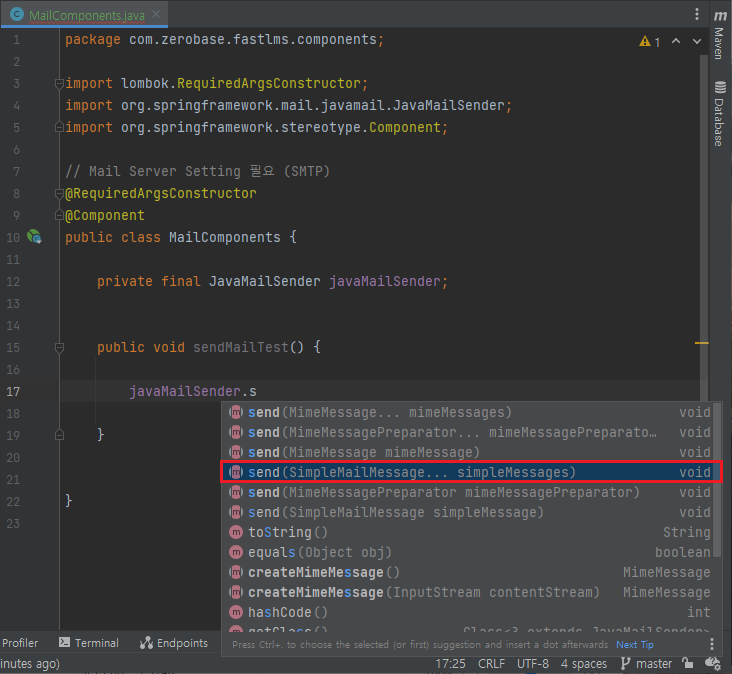This screenshot has height=674, width=732.
Task: Choose send(MimeMessagePreparator mimeMessagePreparator) suggestion
Action: 469,492
